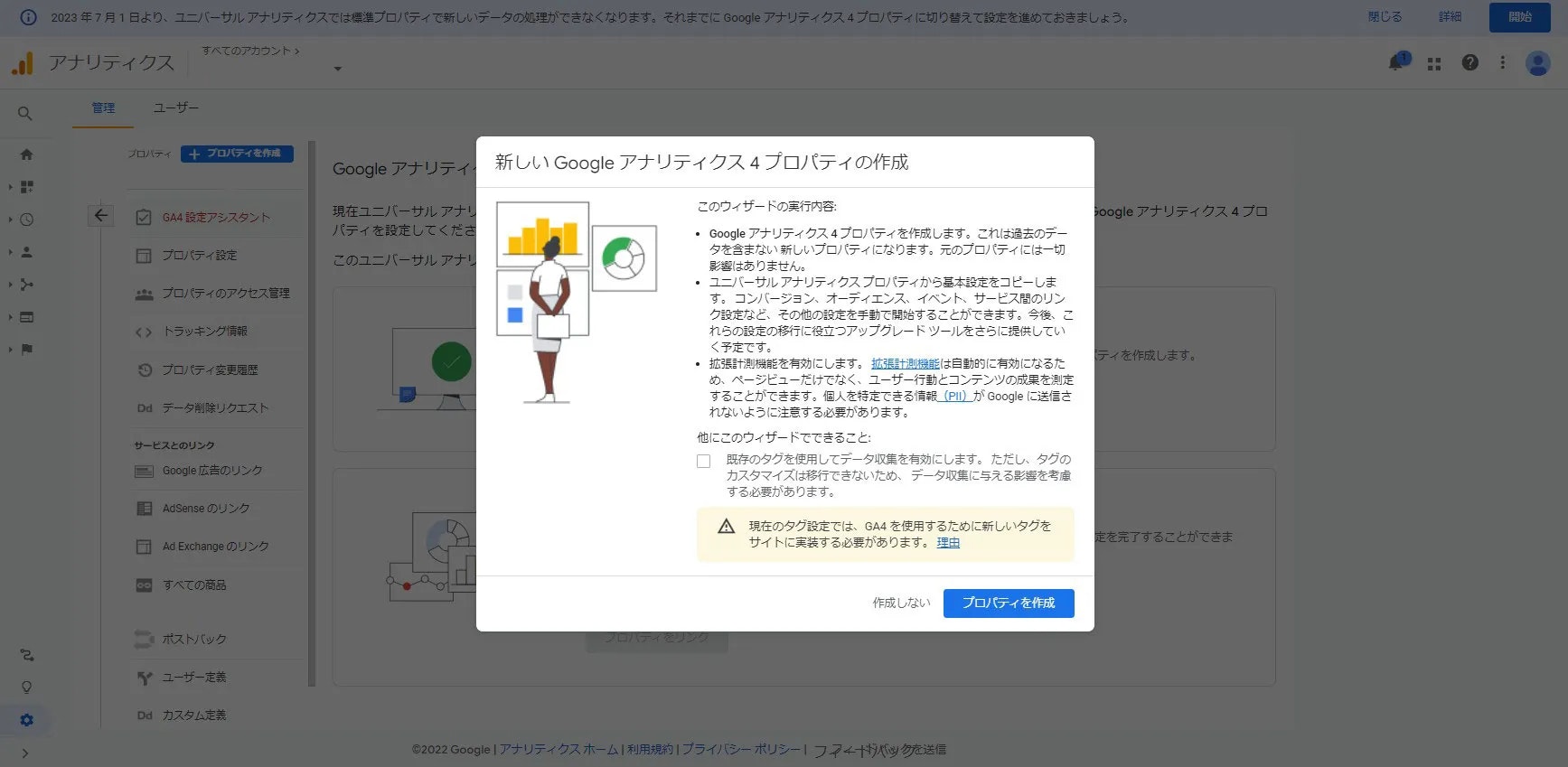Open the three-dot more options menu
The height and width of the screenshot is (767, 1568).
(1503, 62)
